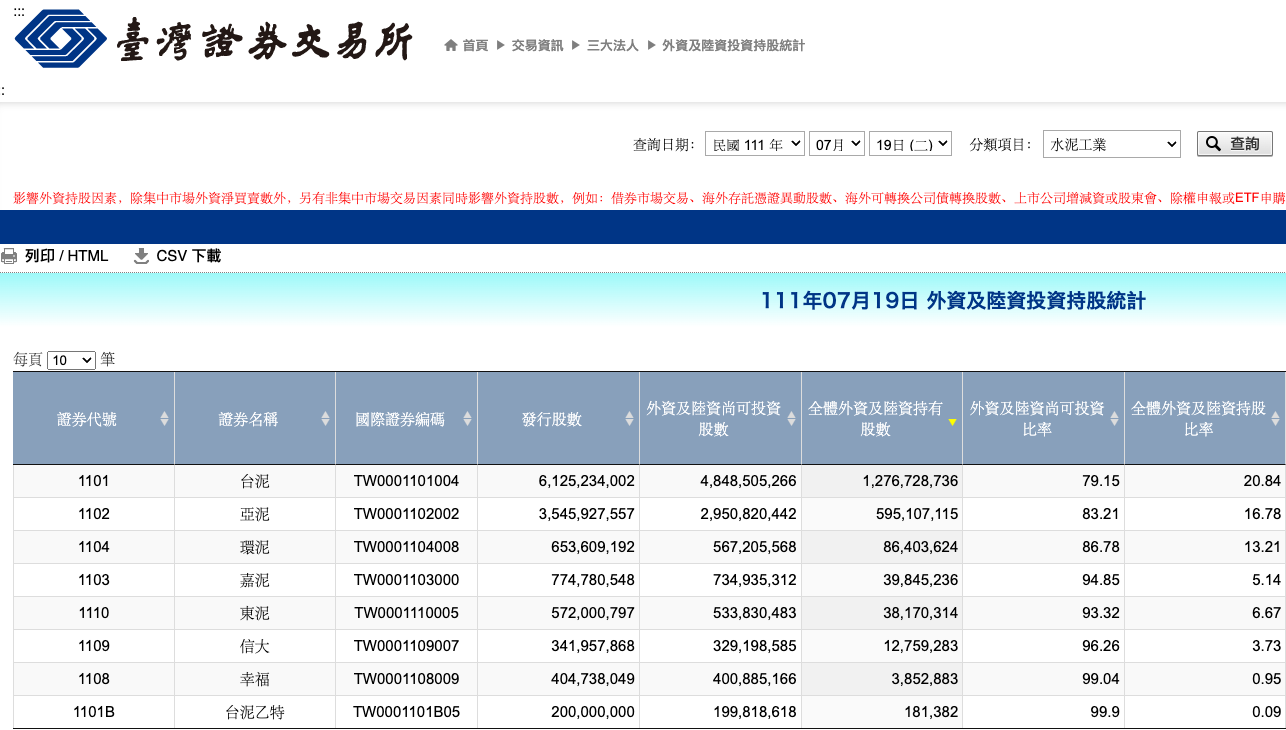Click investable ratio value 99.04
The width and height of the screenshot is (1286, 730).
tap(1100, 679)
